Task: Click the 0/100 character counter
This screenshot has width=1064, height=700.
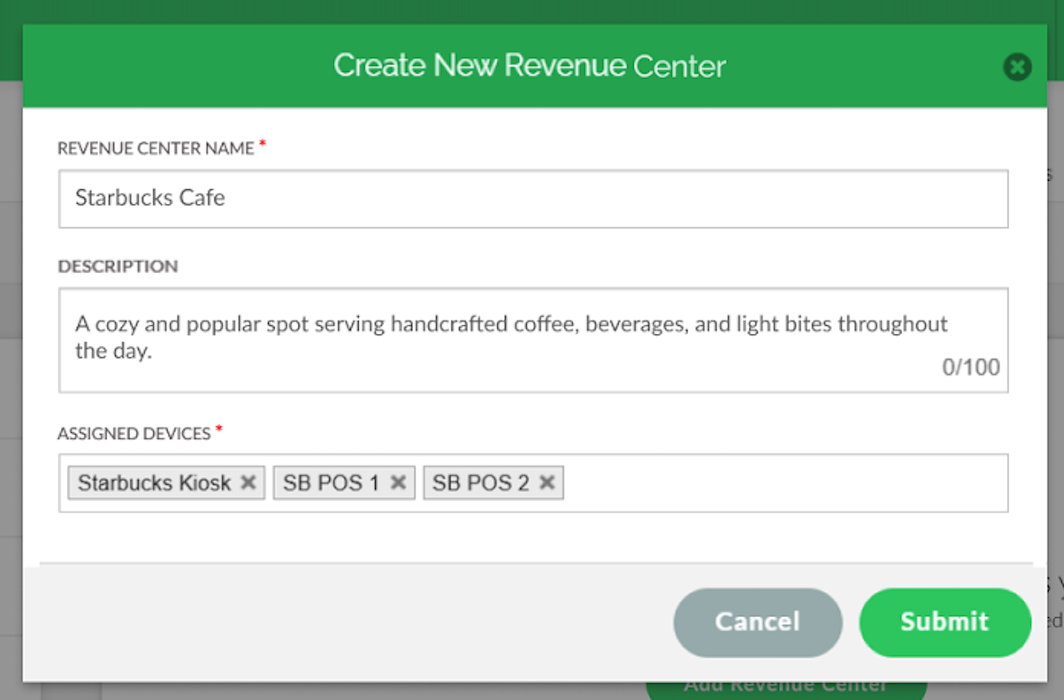Action: pos(971,367)
